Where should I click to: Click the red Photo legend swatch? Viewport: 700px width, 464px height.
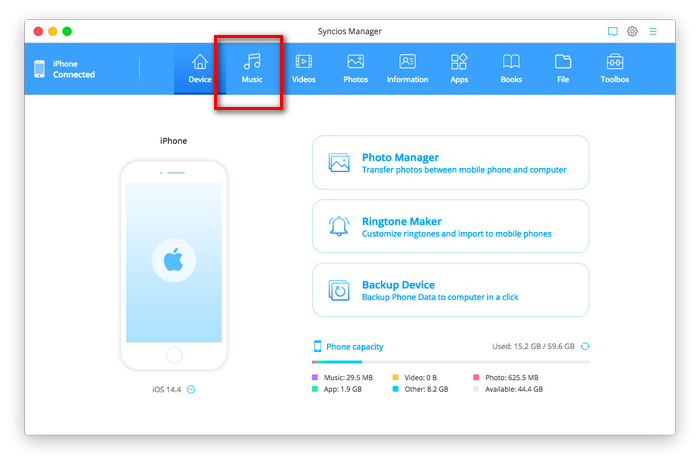click(476, 377)
